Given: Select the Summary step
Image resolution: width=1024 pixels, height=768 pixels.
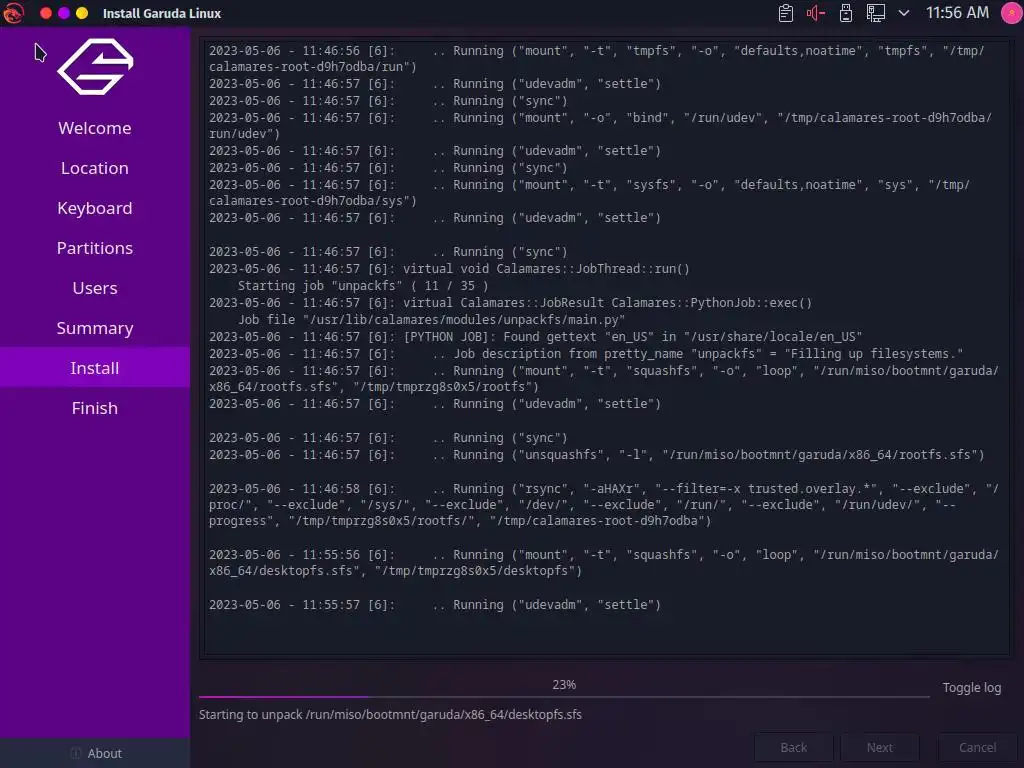Looking at the screenshot, I should 95,328.
